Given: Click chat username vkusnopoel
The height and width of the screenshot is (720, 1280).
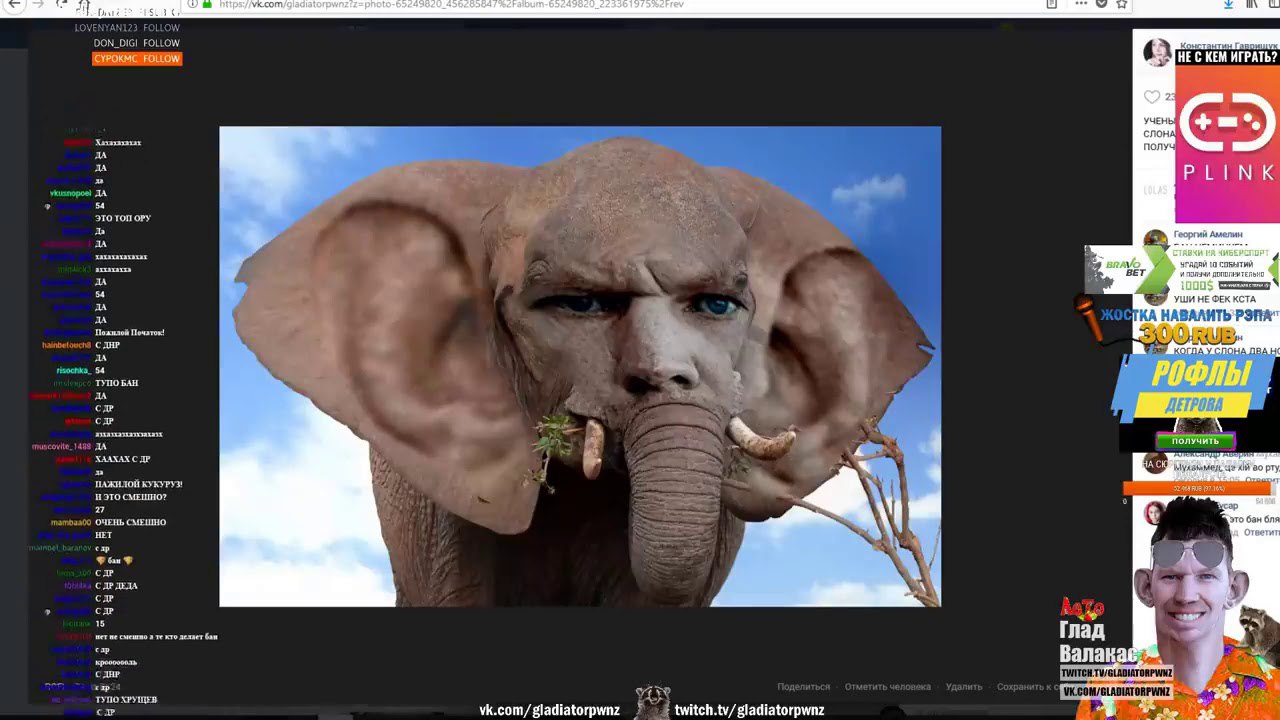Looking at the screenshot, I should click(x=70, y=193).
